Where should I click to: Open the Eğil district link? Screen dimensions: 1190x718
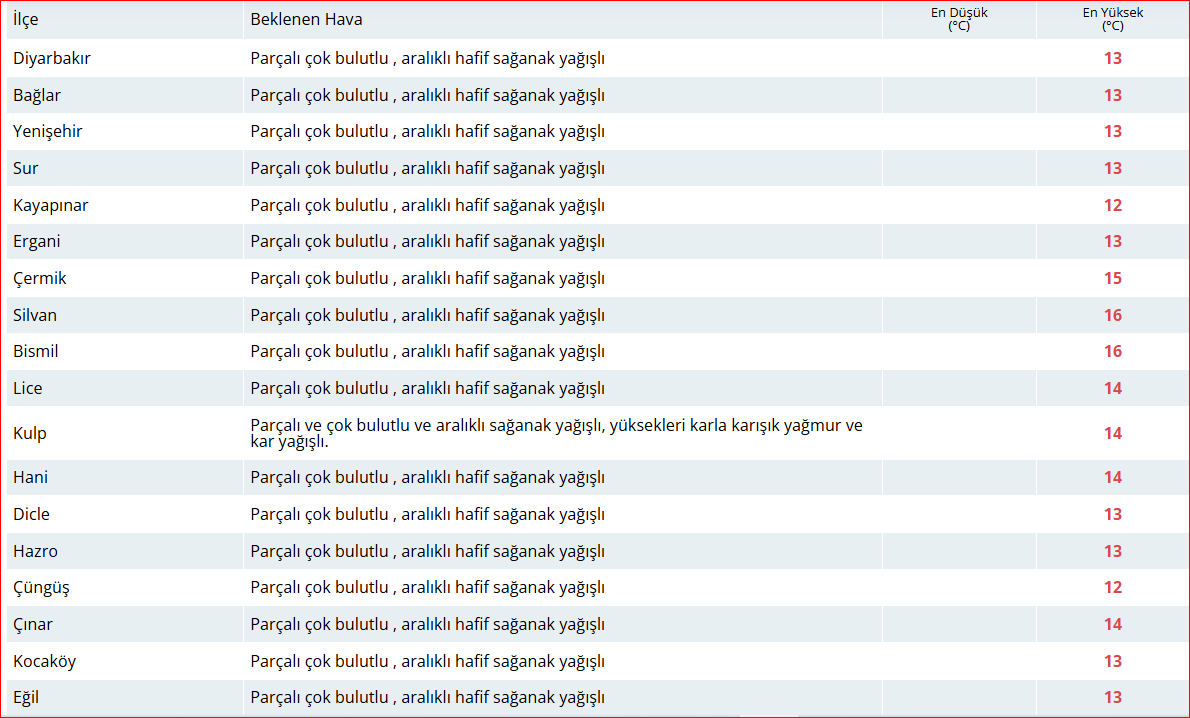(29, 697)
